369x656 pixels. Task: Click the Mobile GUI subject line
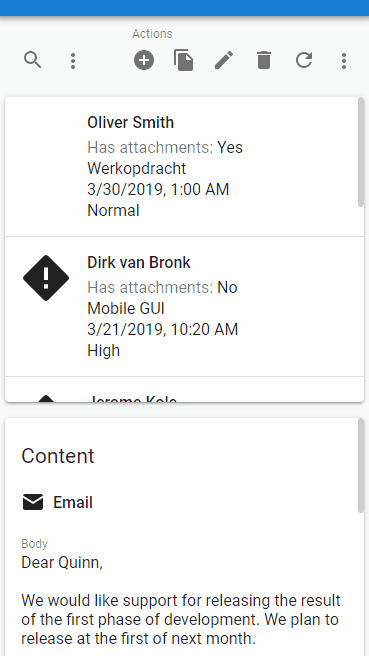126,309
